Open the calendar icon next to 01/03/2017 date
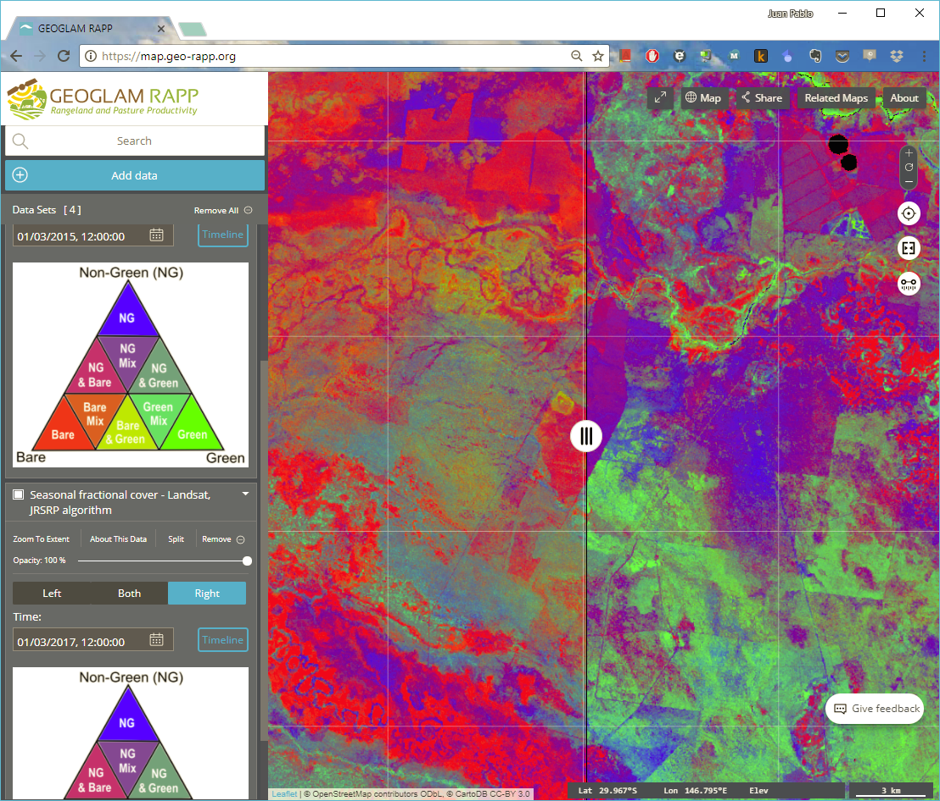The width and height of the screenshot is (940, 801). coord(157,640)
